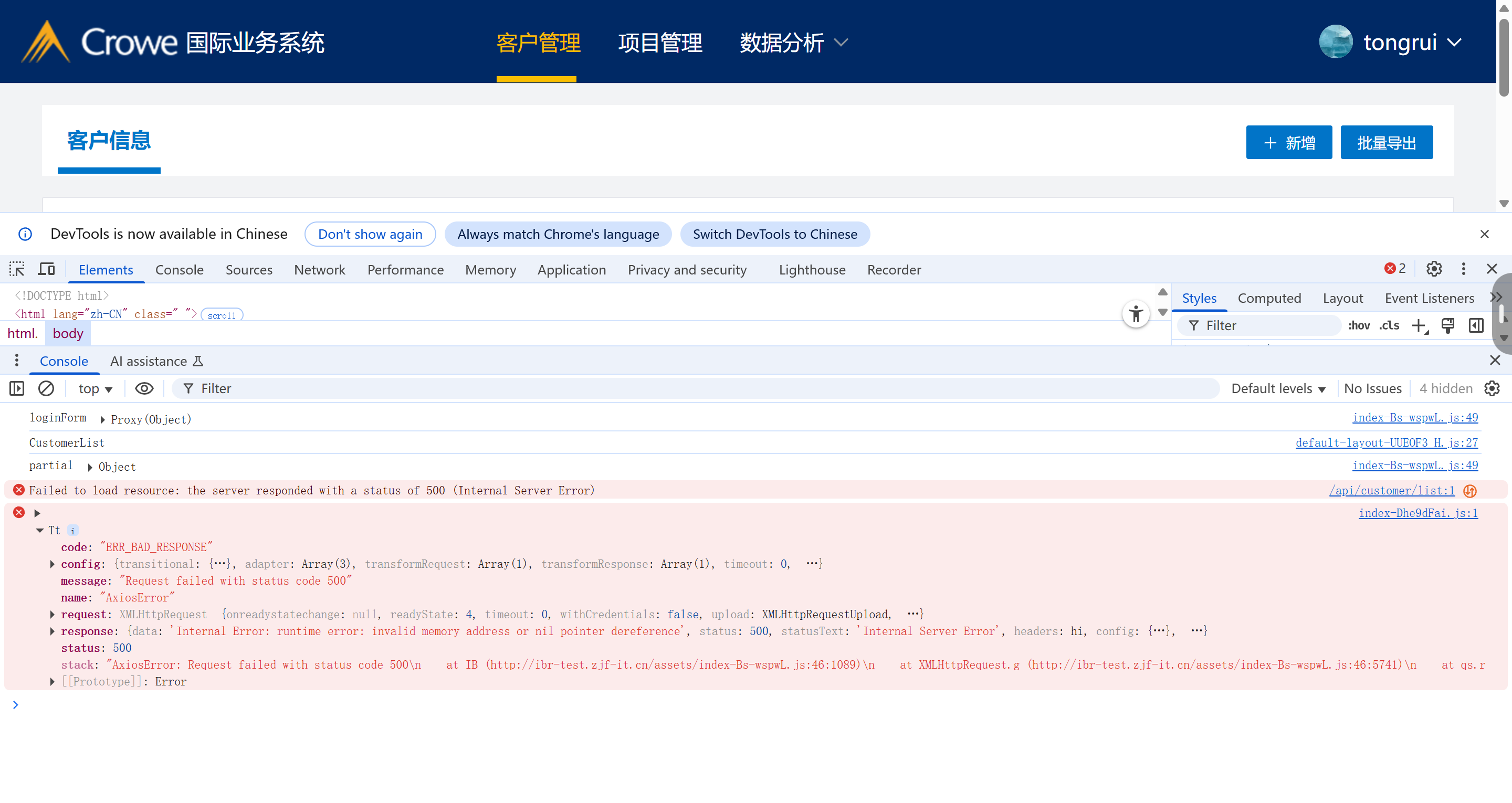Expand the response object in error
The height and width of the screenshot is (803, 1512).
52,631
